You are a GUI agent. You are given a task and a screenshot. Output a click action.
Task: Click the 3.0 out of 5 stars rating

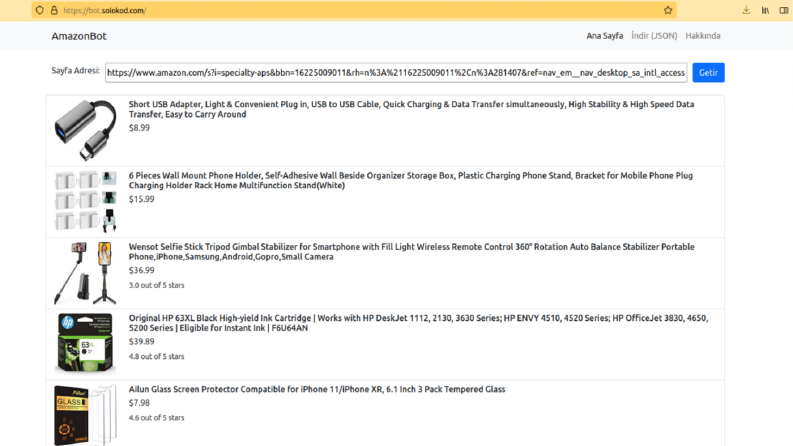click(156, 285)
